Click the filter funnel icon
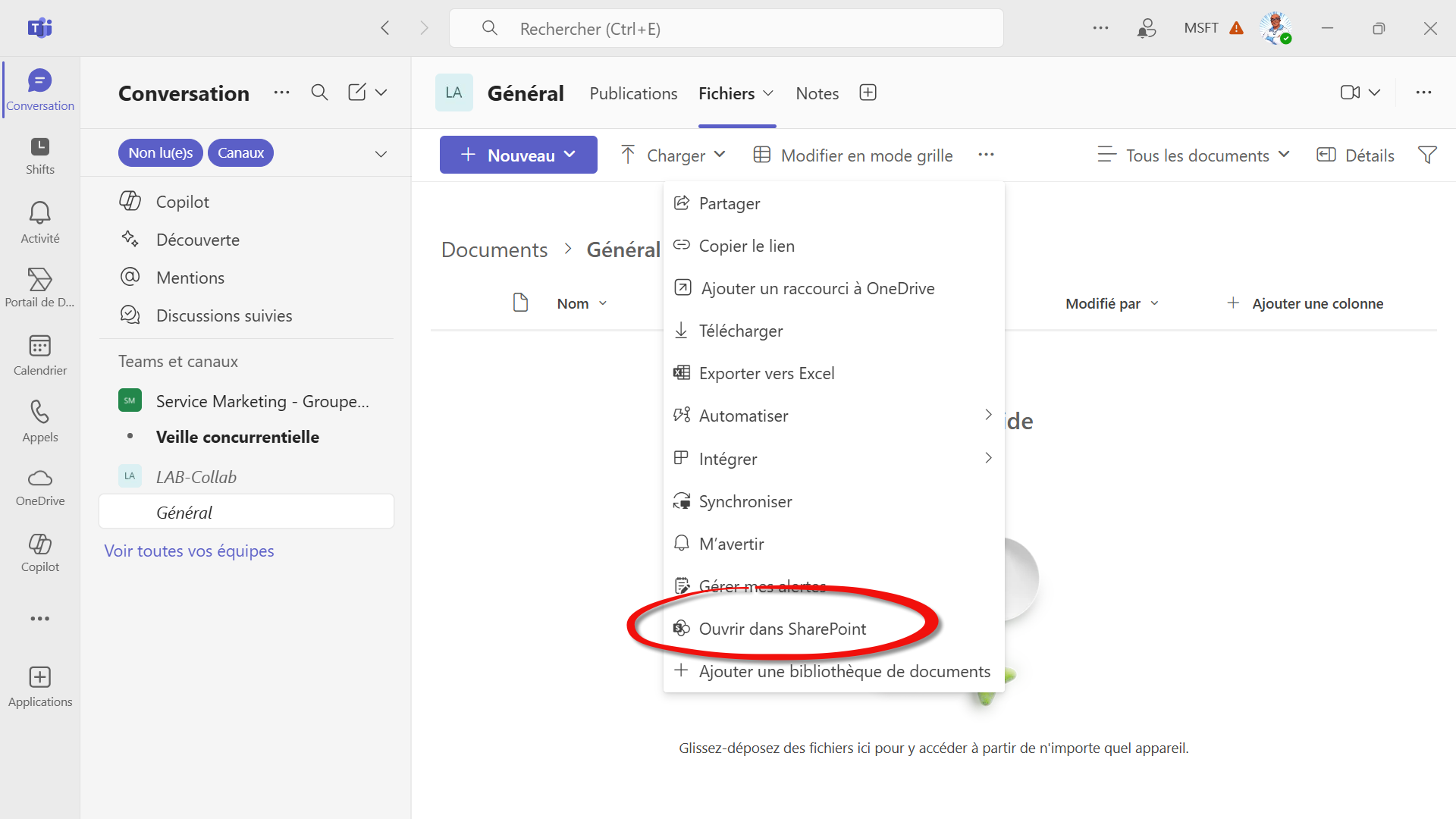1456x819 pixels. click(1427, 155)
